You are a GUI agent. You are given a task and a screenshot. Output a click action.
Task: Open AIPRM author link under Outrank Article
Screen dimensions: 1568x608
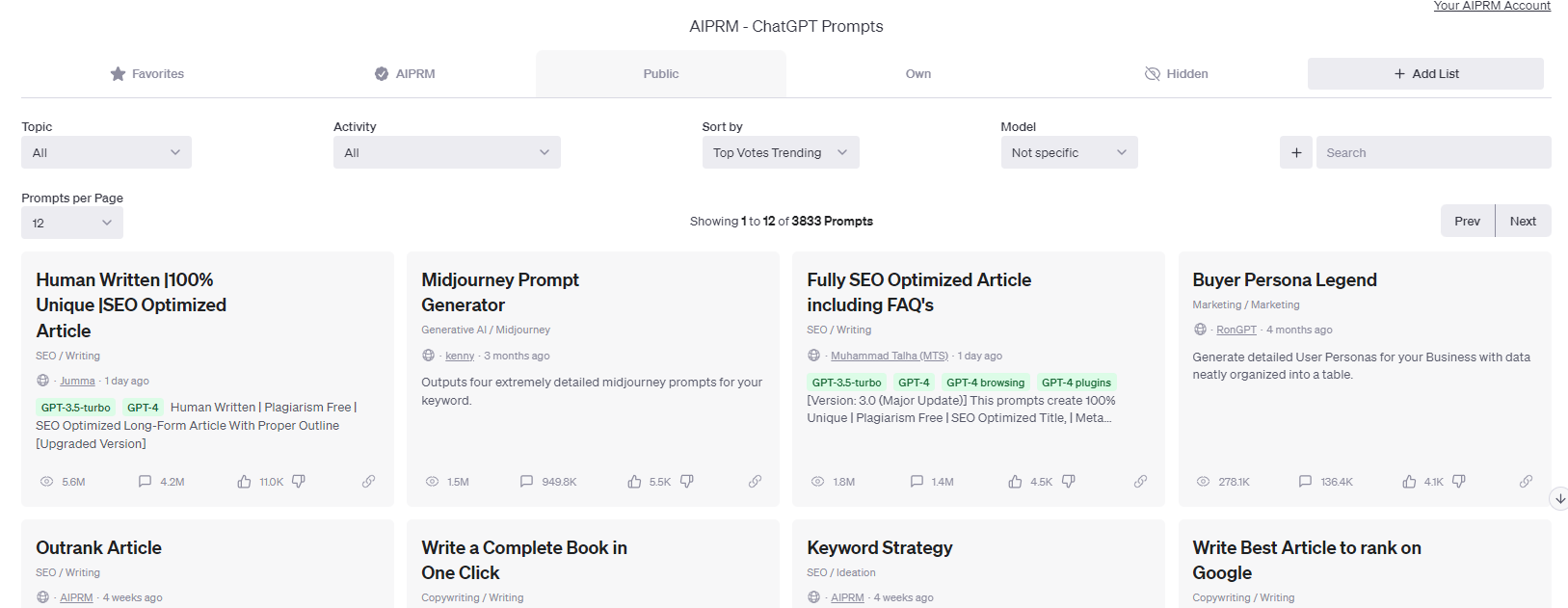point(76,597)
